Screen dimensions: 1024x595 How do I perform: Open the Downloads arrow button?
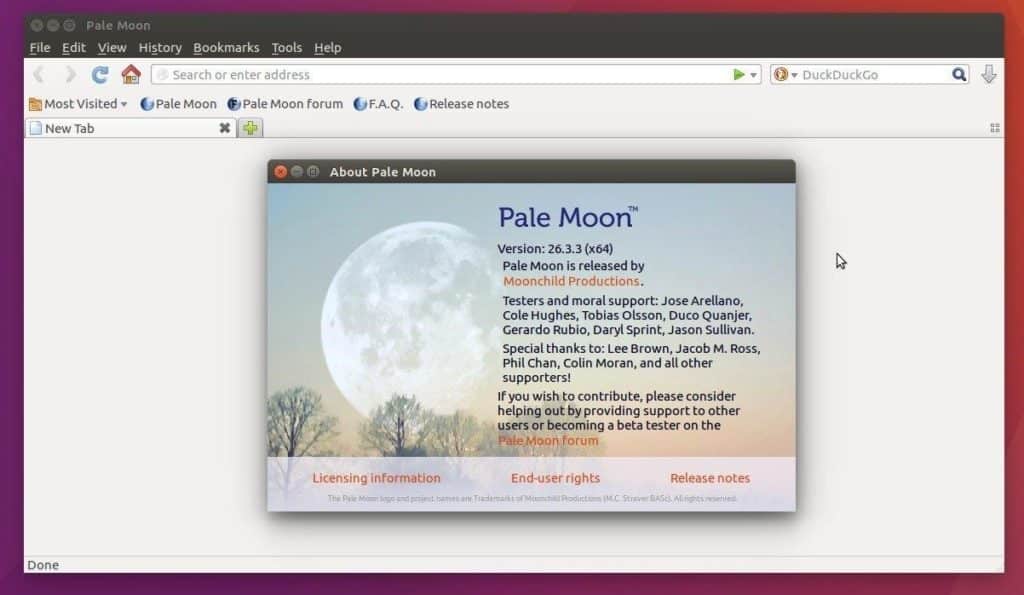988,74
